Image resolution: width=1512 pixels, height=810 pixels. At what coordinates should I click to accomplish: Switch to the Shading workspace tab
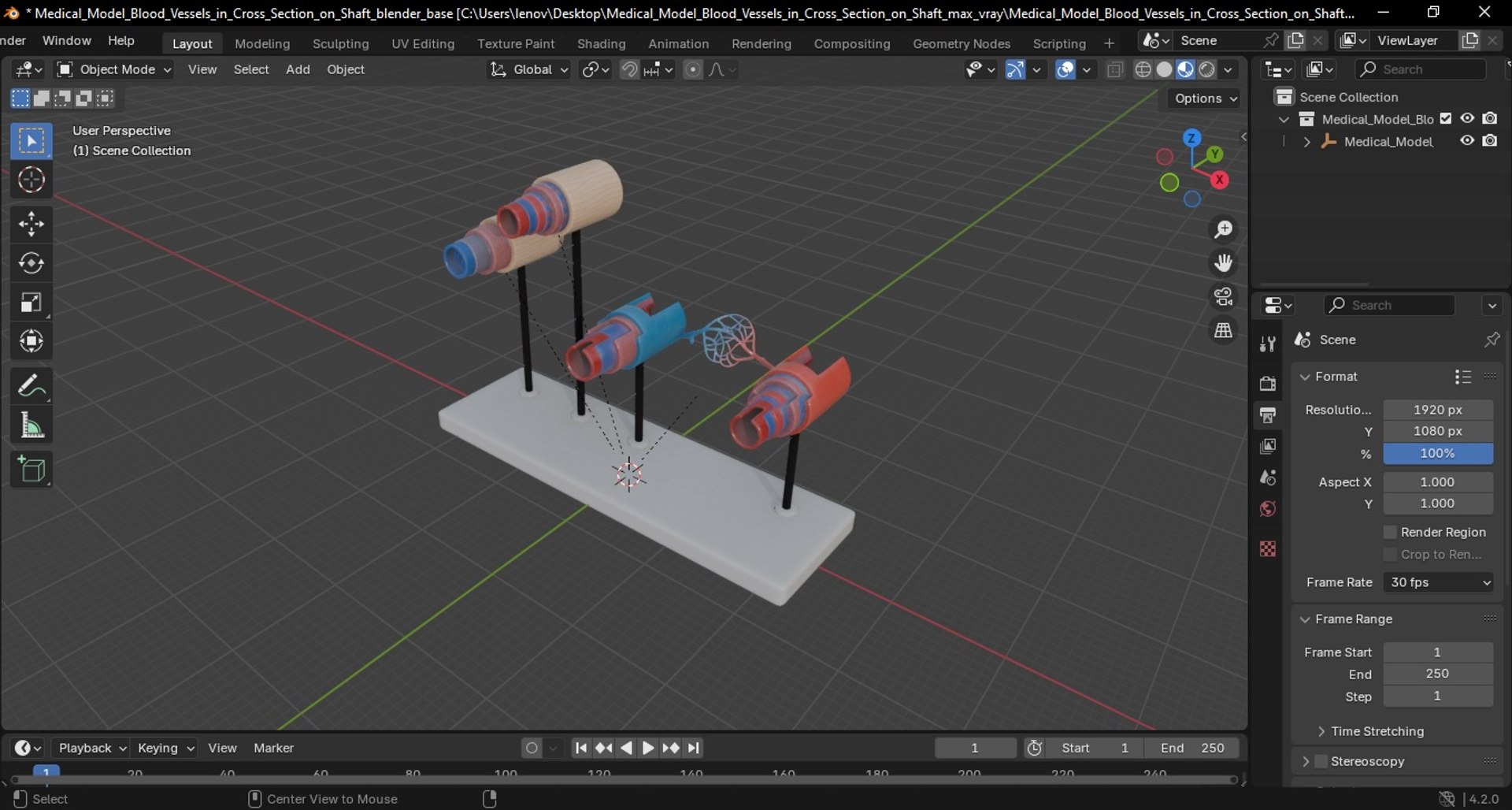[x=601, y=43]
